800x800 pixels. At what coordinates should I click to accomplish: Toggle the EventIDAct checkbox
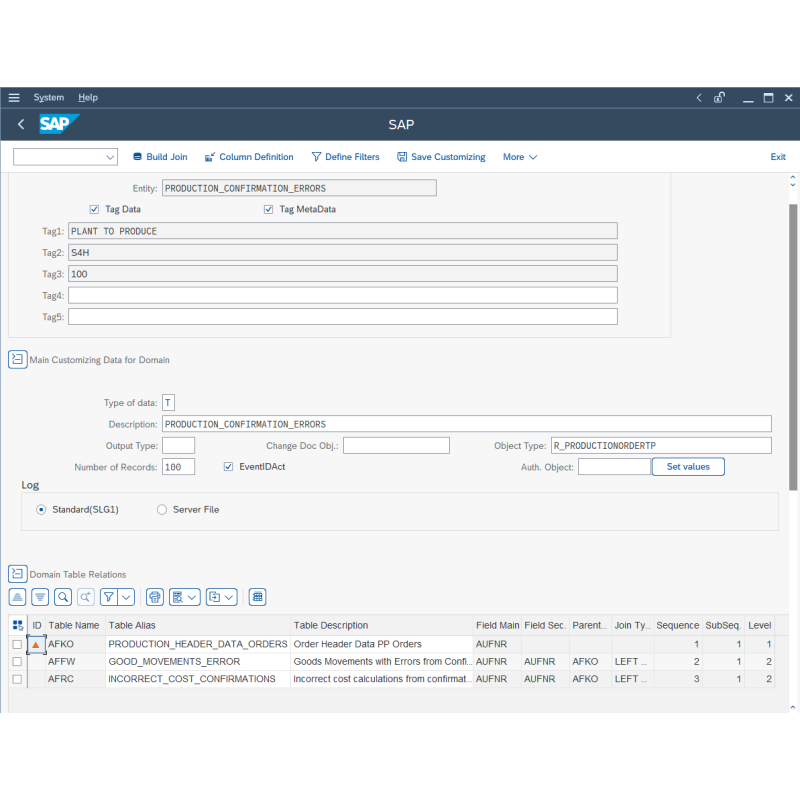pyautogui.click(x=229, y=466)
